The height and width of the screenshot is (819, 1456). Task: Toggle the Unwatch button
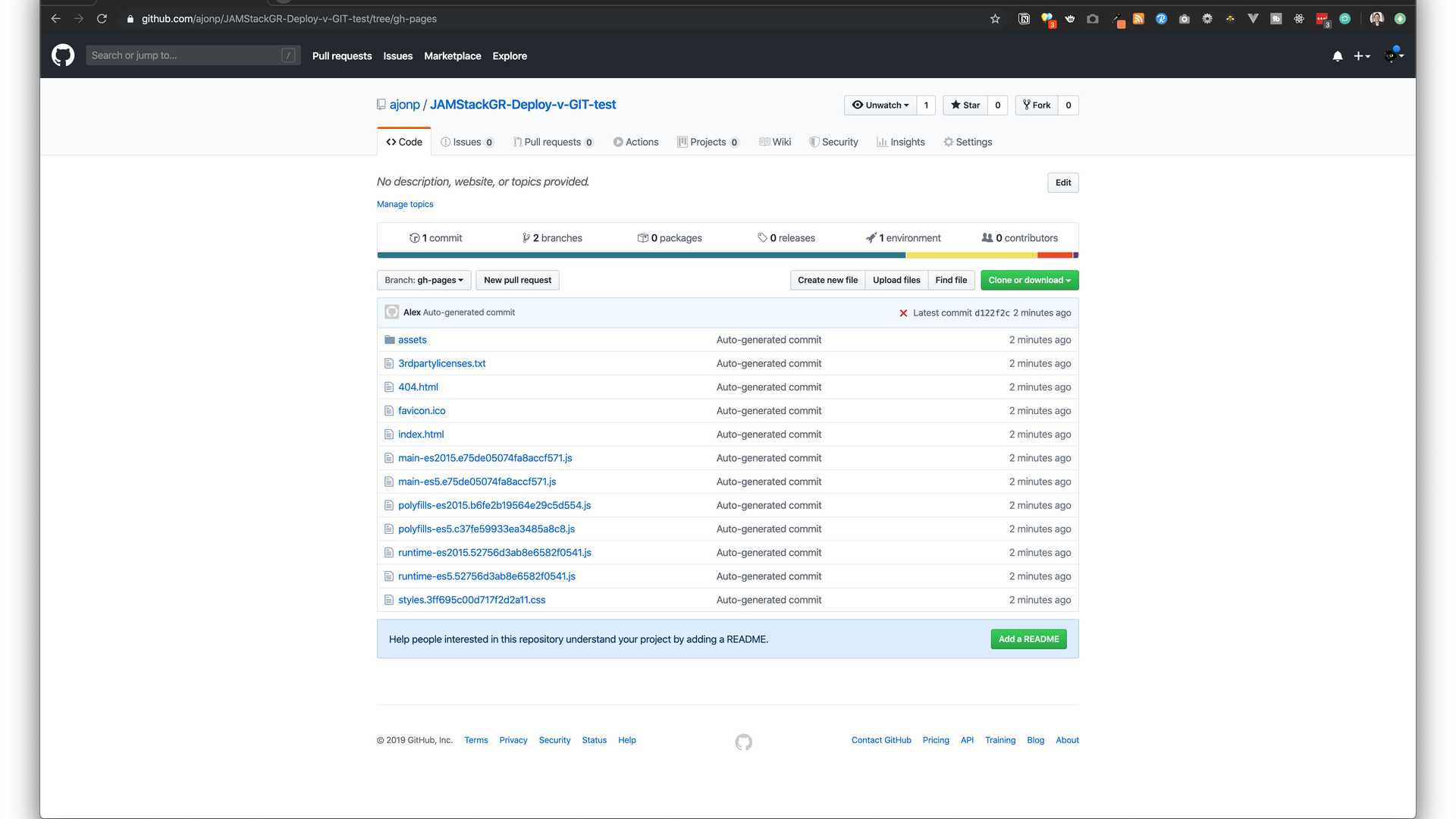pyautogui.click(x=880, y=105)
